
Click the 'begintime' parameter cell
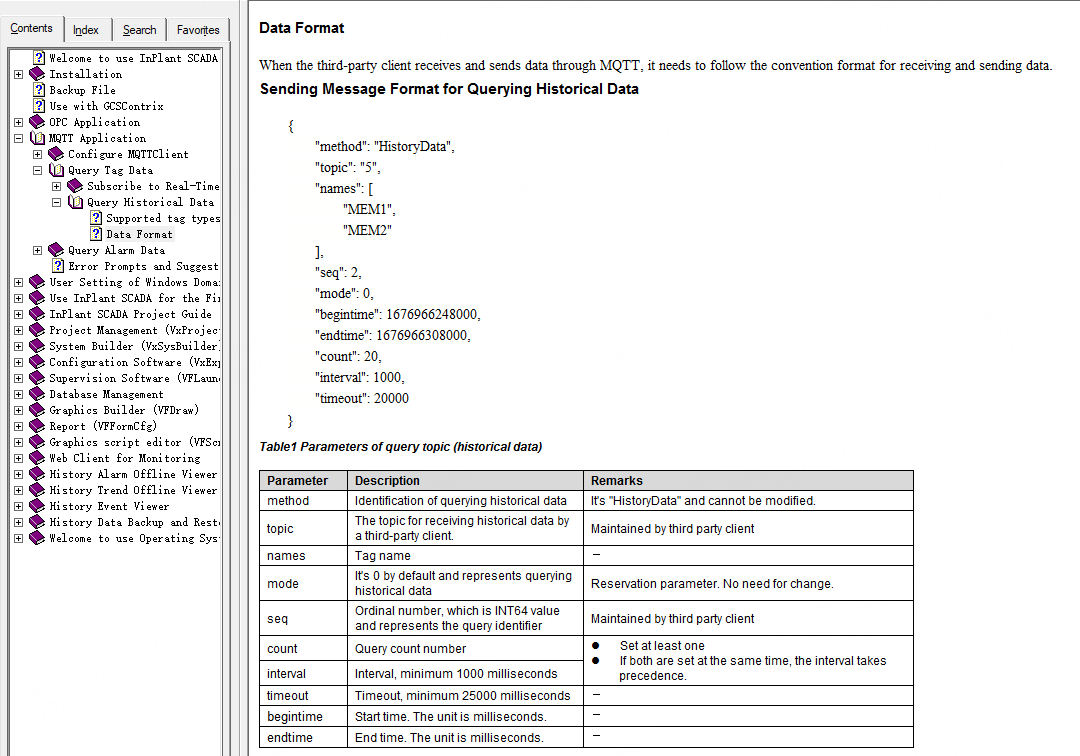pyautogui.click(x=304, y=716)
